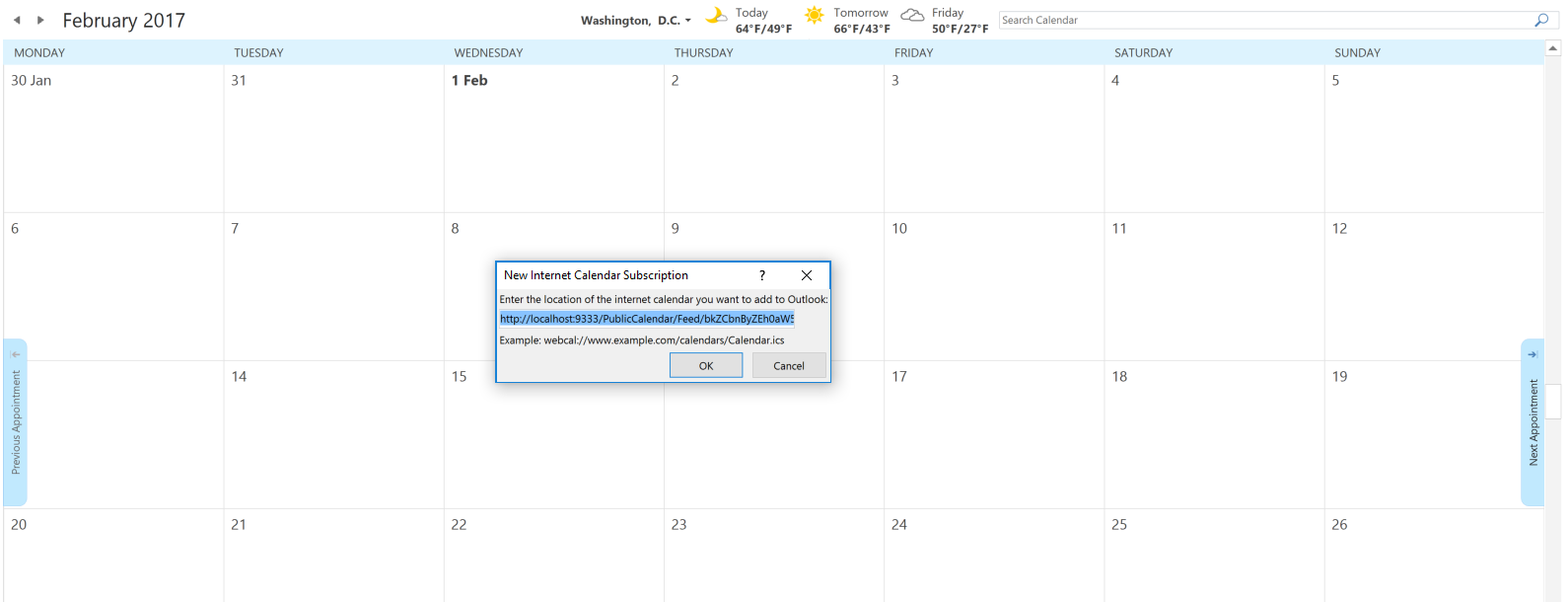Select day 12 in calendar

[1434, 286]
